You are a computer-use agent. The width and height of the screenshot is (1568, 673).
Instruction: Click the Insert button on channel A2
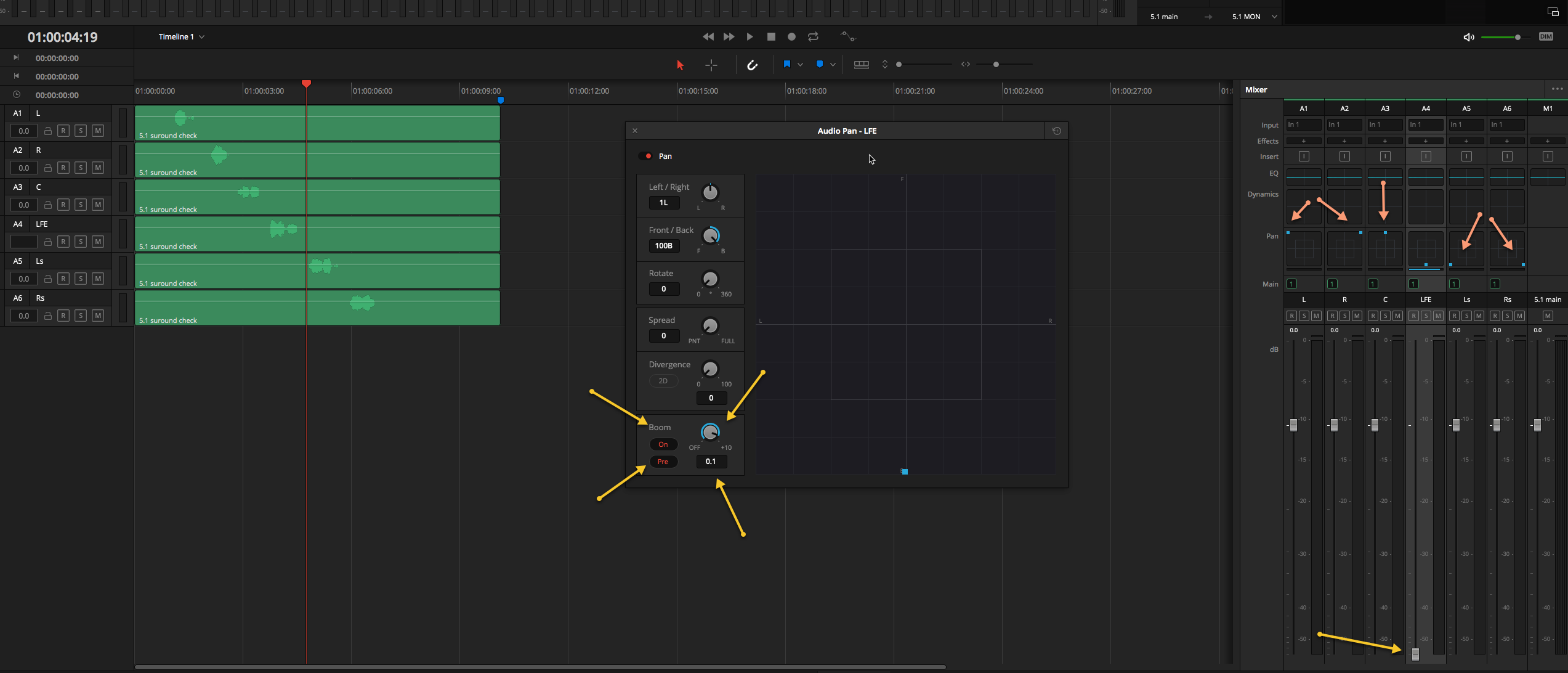pos(1344,157)
